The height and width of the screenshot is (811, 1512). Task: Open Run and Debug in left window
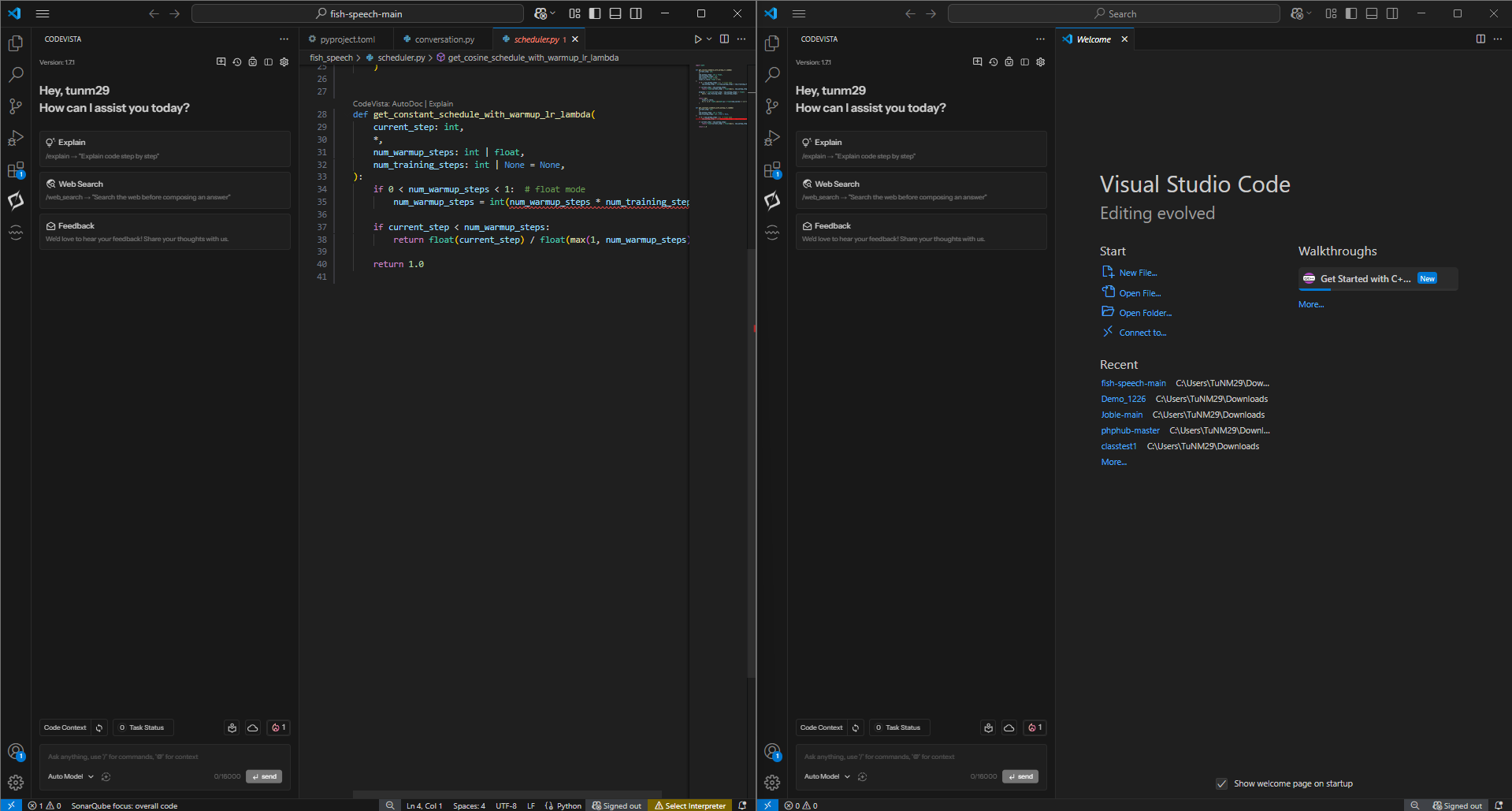(x=16, y=138)
